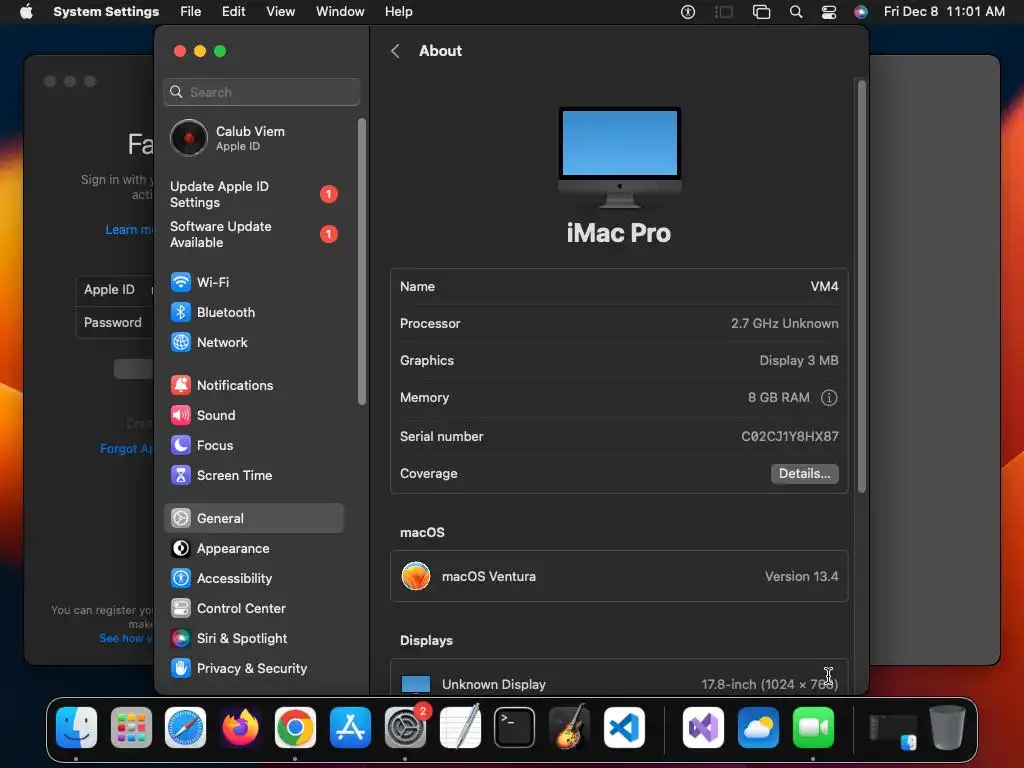
Task: Open TextEdit from the Dock
Action: pyautogui.click(x=460, y=728)
